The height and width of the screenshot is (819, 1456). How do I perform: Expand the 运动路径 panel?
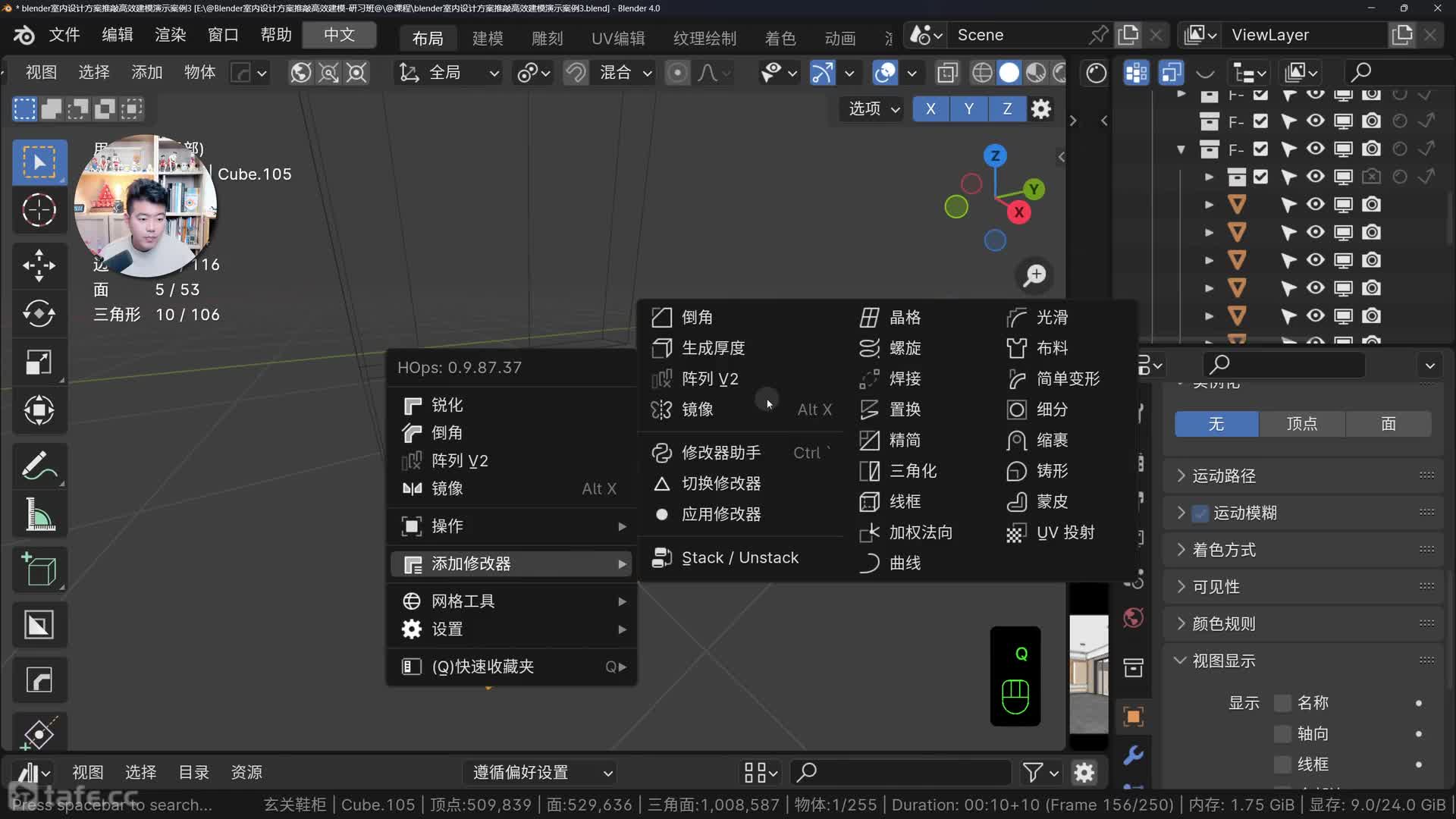point(1224,476)
